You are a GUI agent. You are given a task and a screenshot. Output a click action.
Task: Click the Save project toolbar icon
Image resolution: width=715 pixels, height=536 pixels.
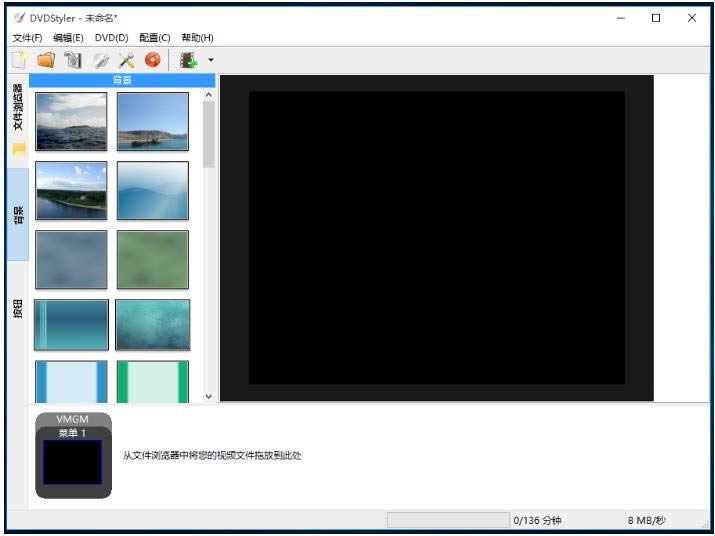(x=73, y=60)
